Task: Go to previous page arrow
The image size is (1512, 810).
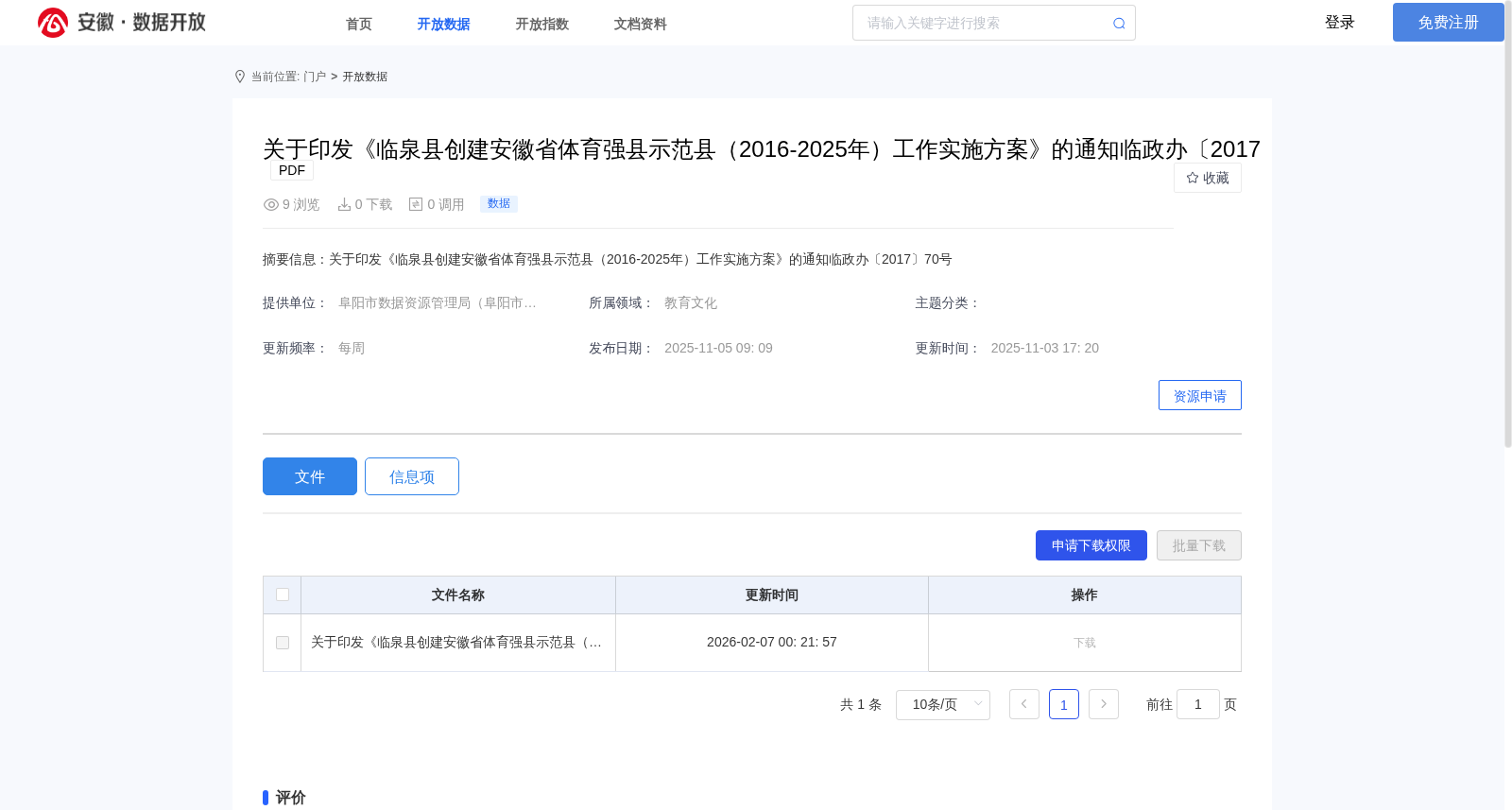Action: (1024, 704)
